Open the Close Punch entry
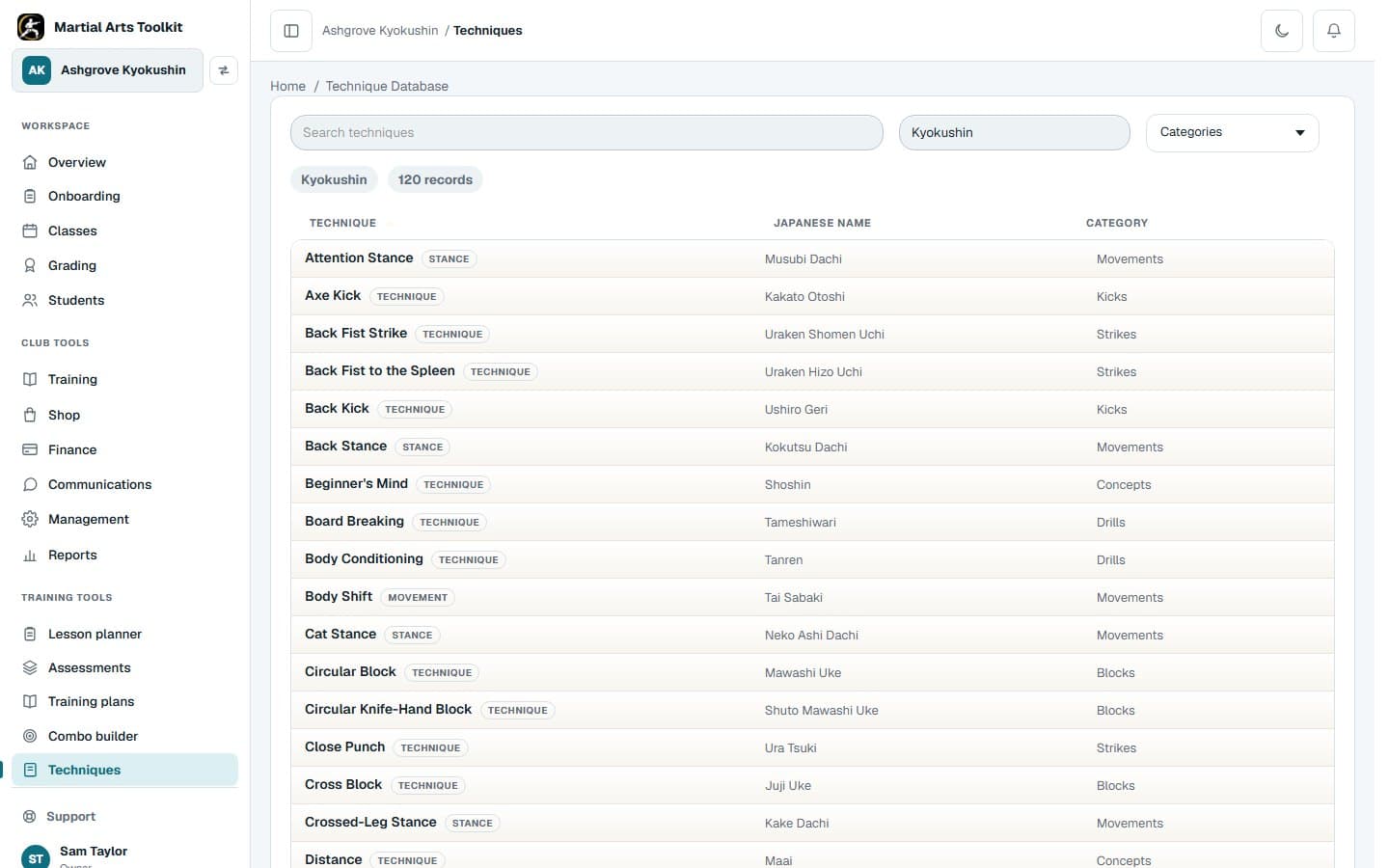1389x868 pixels. (x=344, y=746)
